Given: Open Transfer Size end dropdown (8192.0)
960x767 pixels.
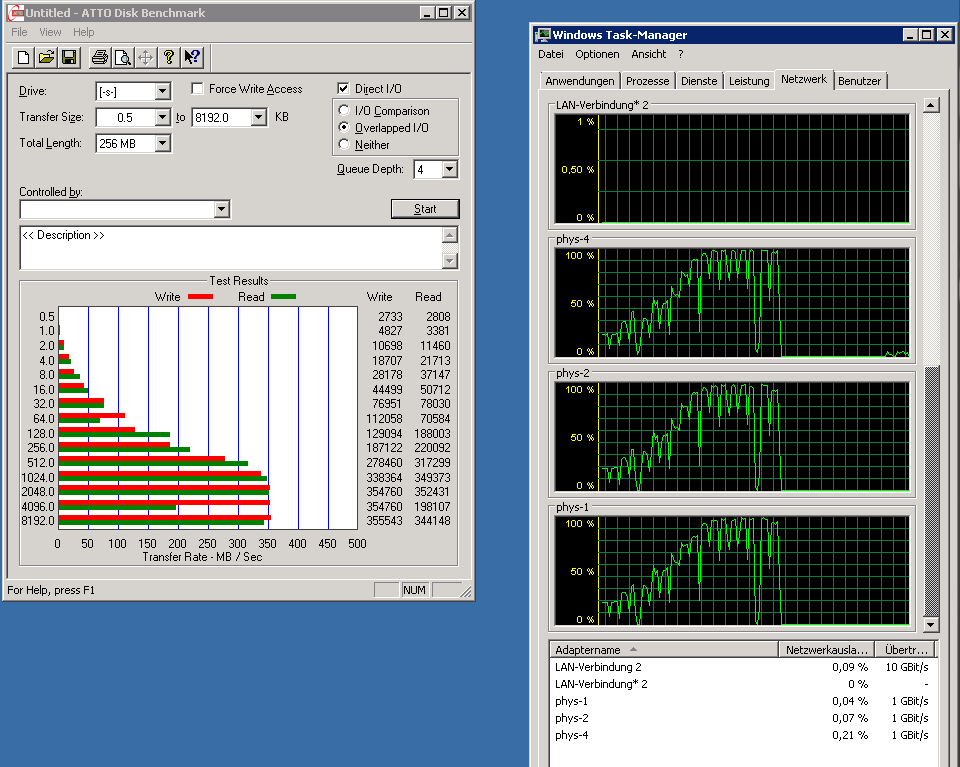Looking at the screenshot, I should point(259,117).
